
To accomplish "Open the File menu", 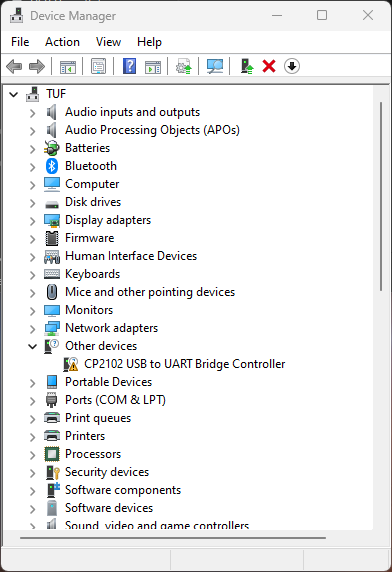I will pyautogui.click(x=20, y=42).
